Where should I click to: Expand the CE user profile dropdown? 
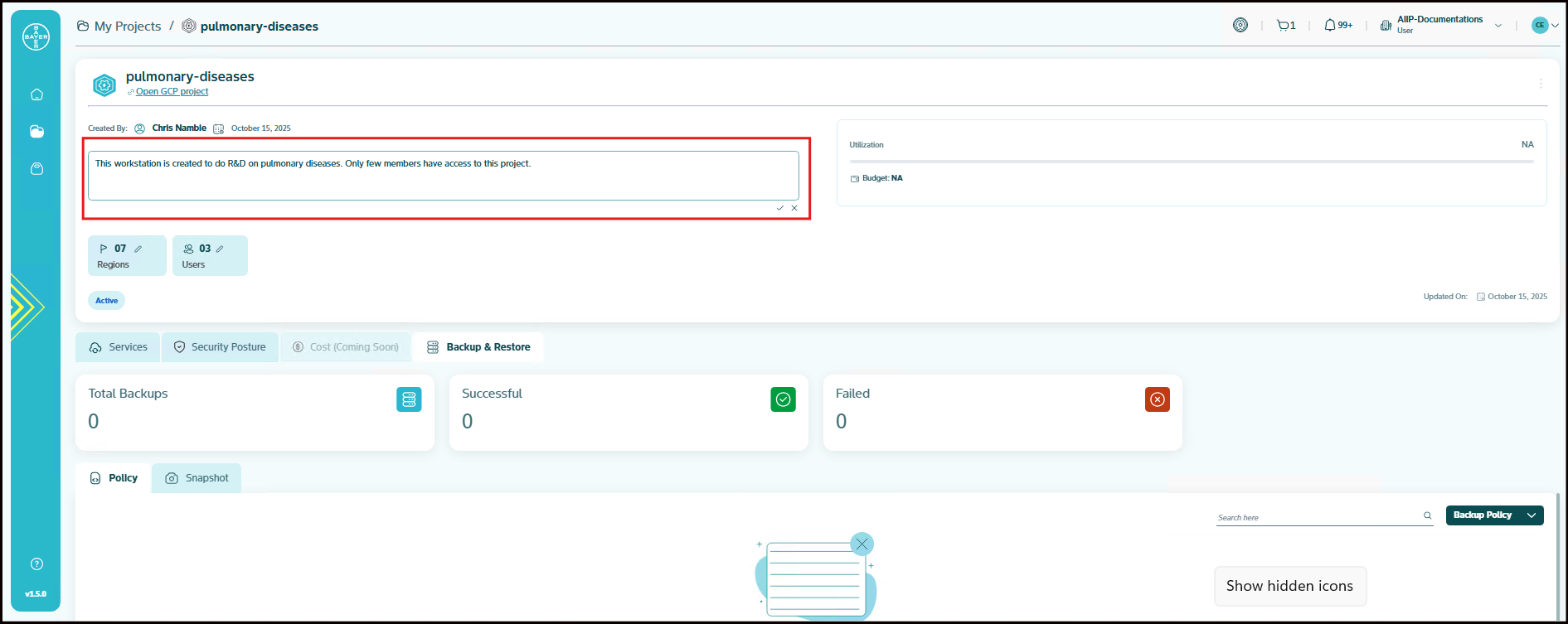(1546, 26)
